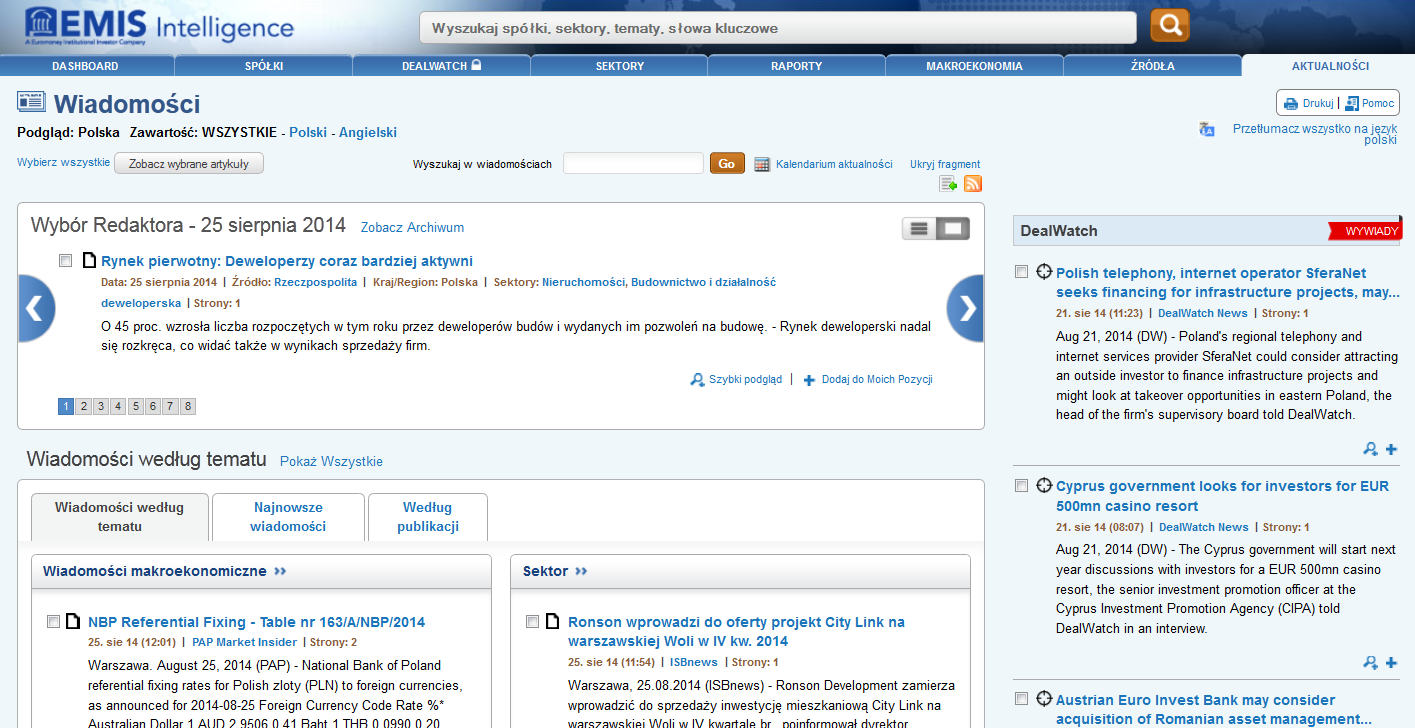This screenshot has width=1415, height=728.
Task: Click the main search field at top
Action: pyautogui.click(x=777, y=28)
